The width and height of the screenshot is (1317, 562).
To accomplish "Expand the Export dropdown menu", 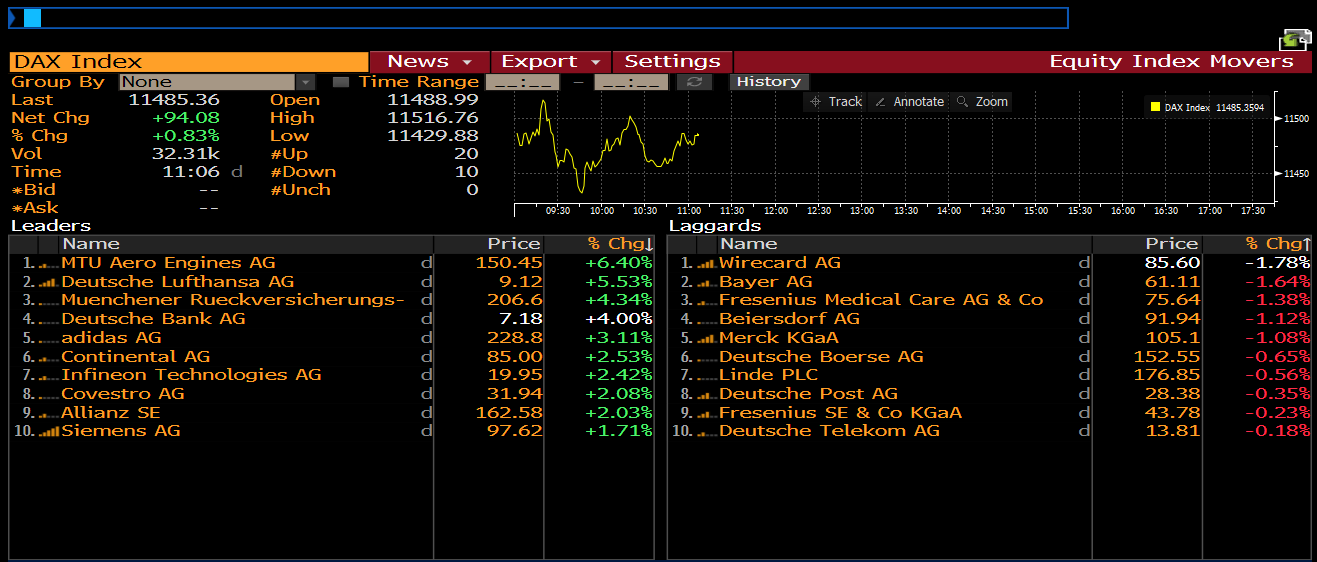I will [551, 62].
